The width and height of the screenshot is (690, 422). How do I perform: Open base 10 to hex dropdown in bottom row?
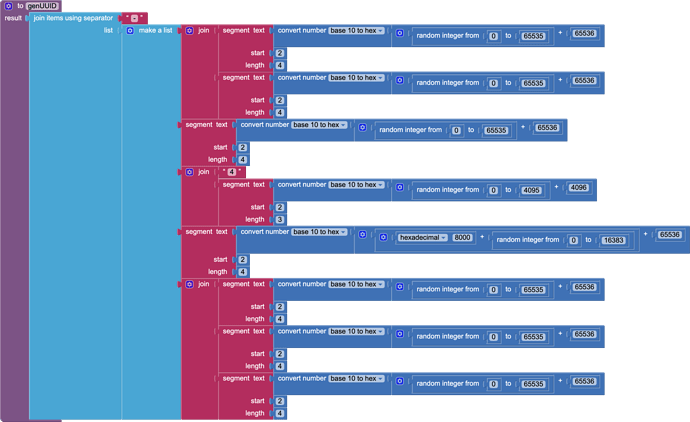point(357,379)
